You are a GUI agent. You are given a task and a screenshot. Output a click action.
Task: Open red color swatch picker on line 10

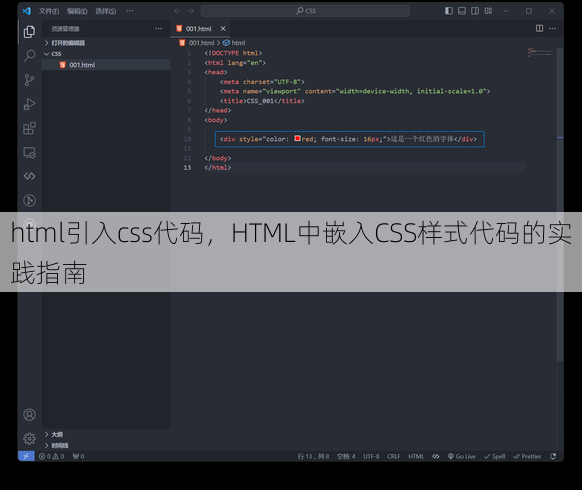point(297,138)
